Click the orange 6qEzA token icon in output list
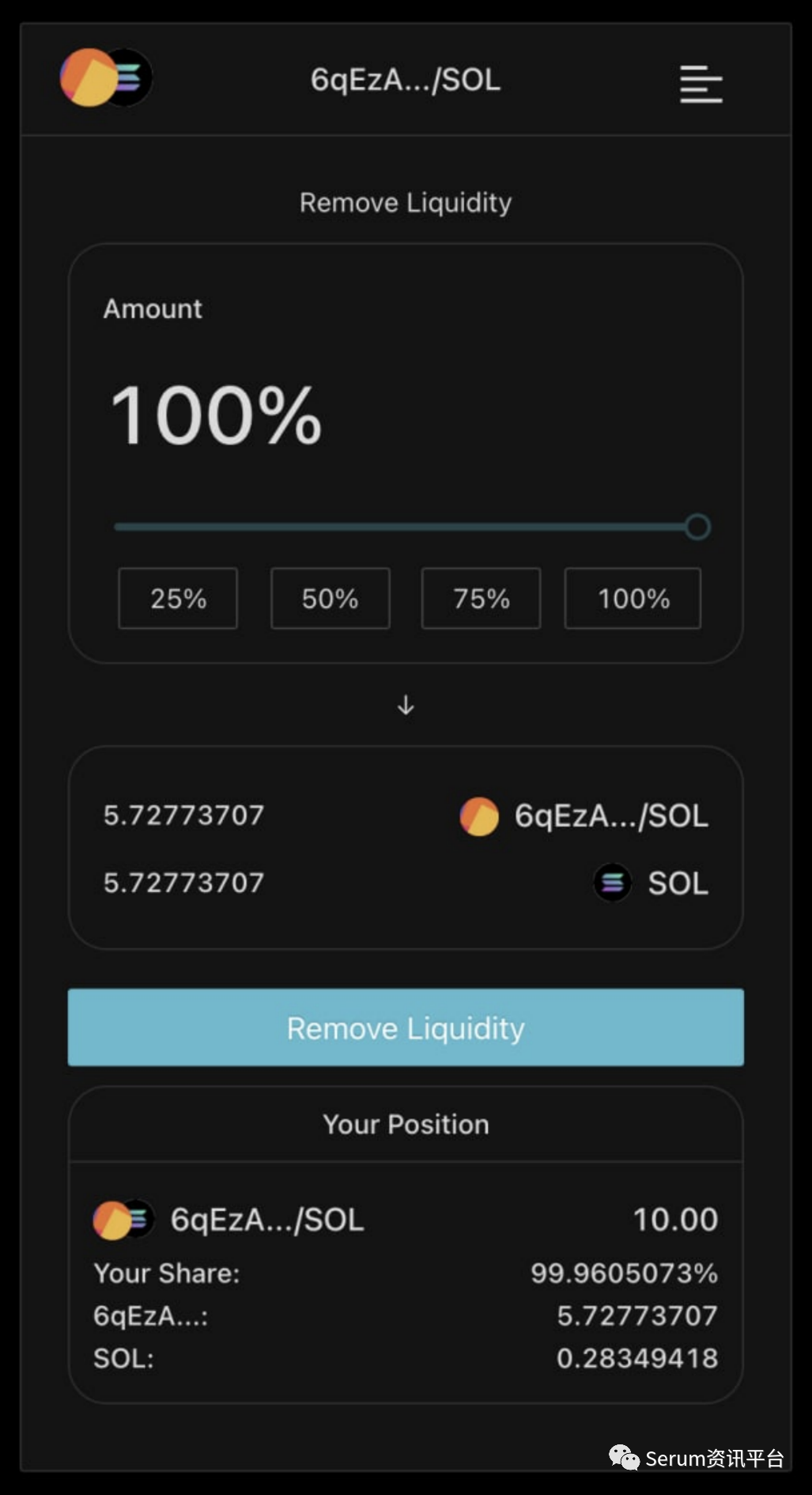812x1495 pixels. click(479, 816)
